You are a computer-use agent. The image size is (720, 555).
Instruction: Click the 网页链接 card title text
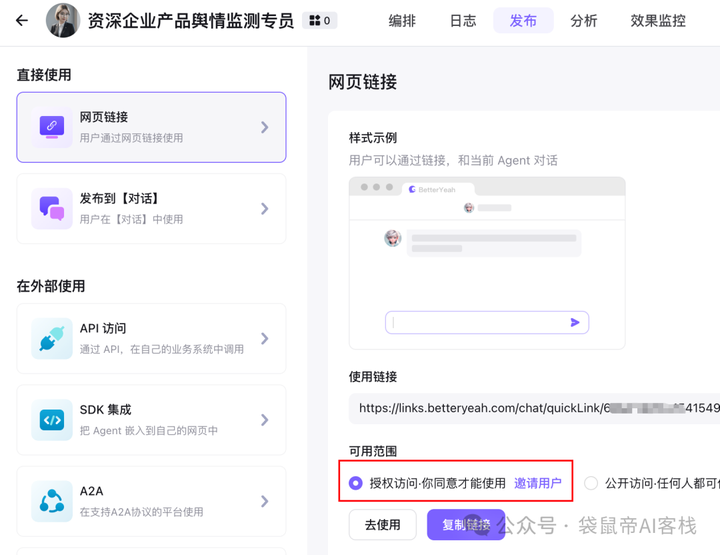pos(104,117)
